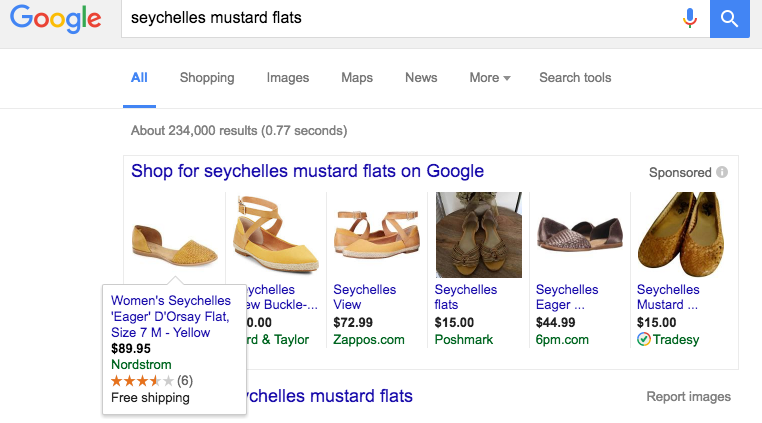Click the $72.99 price
The image size is (762, 423).
[353, 322]
